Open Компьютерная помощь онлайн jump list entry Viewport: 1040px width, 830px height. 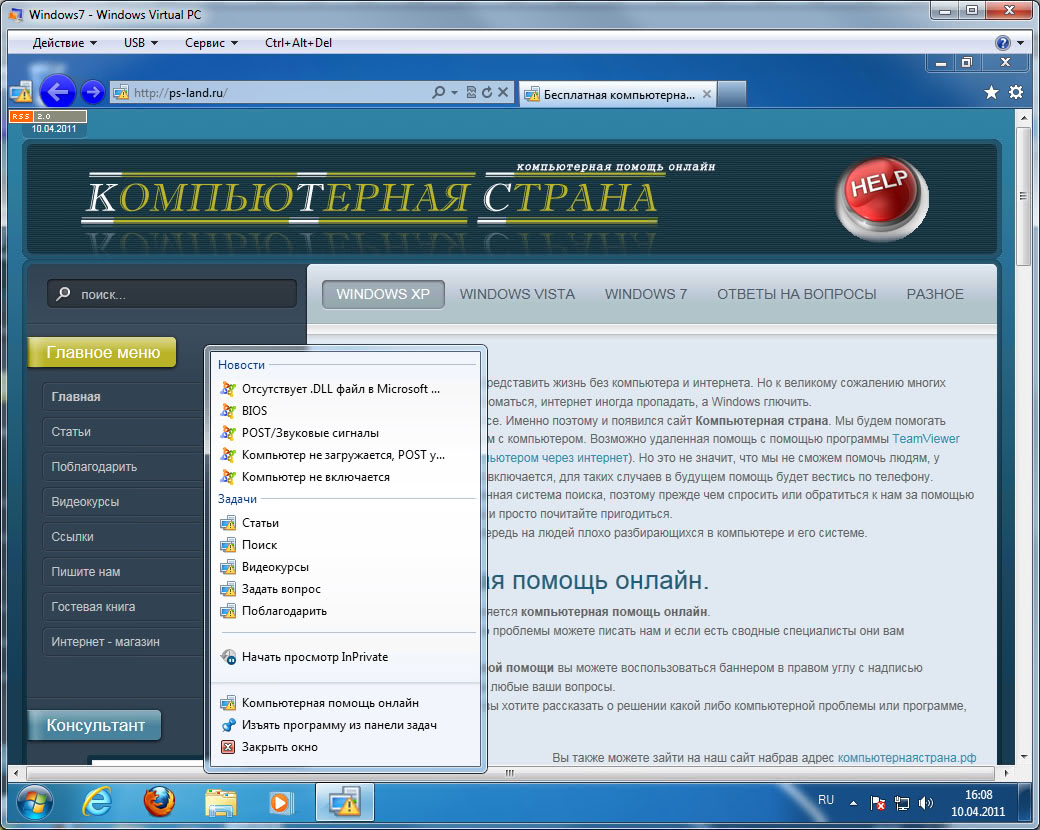pos(345,703)
